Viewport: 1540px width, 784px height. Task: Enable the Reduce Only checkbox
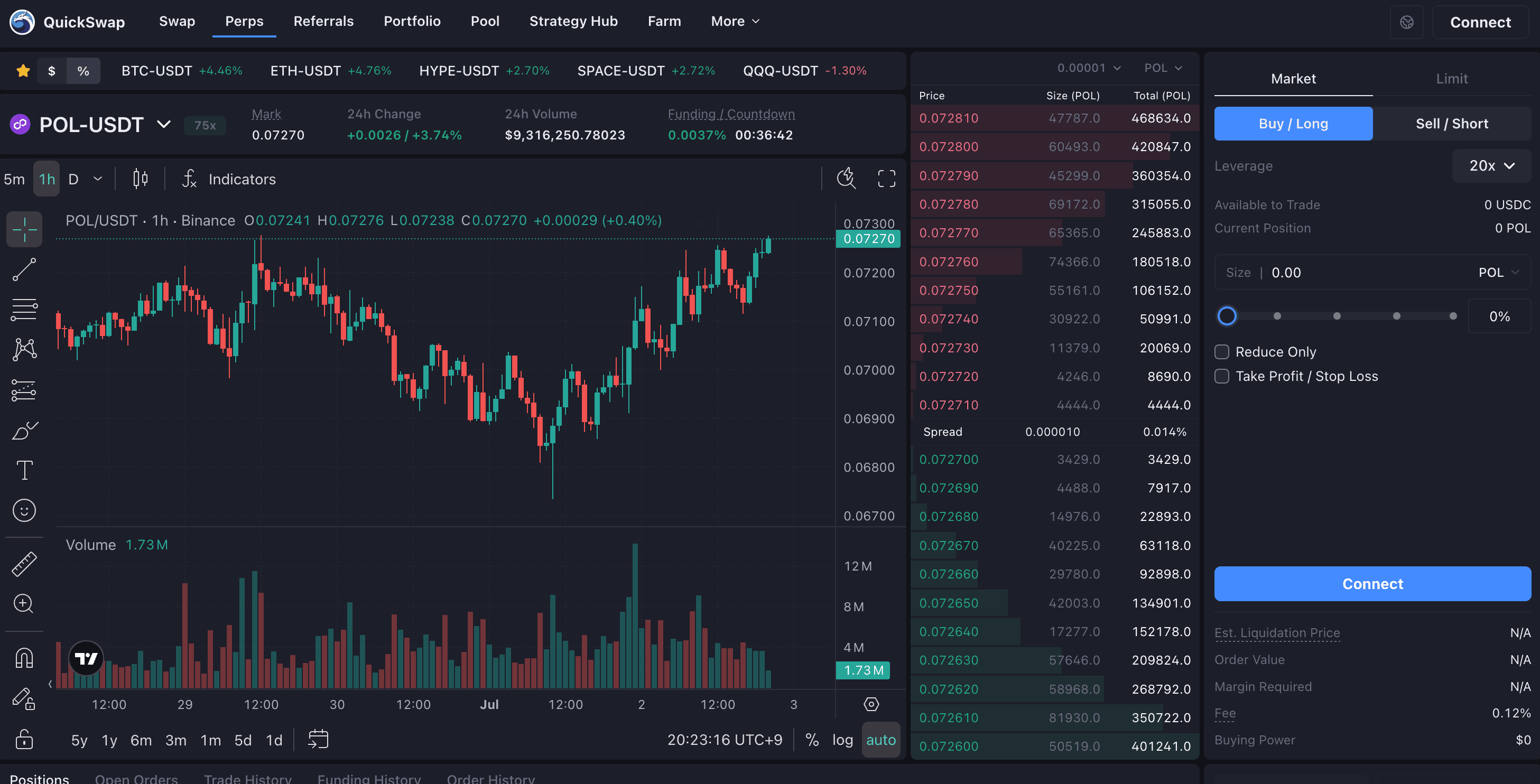pos(1222,352)
